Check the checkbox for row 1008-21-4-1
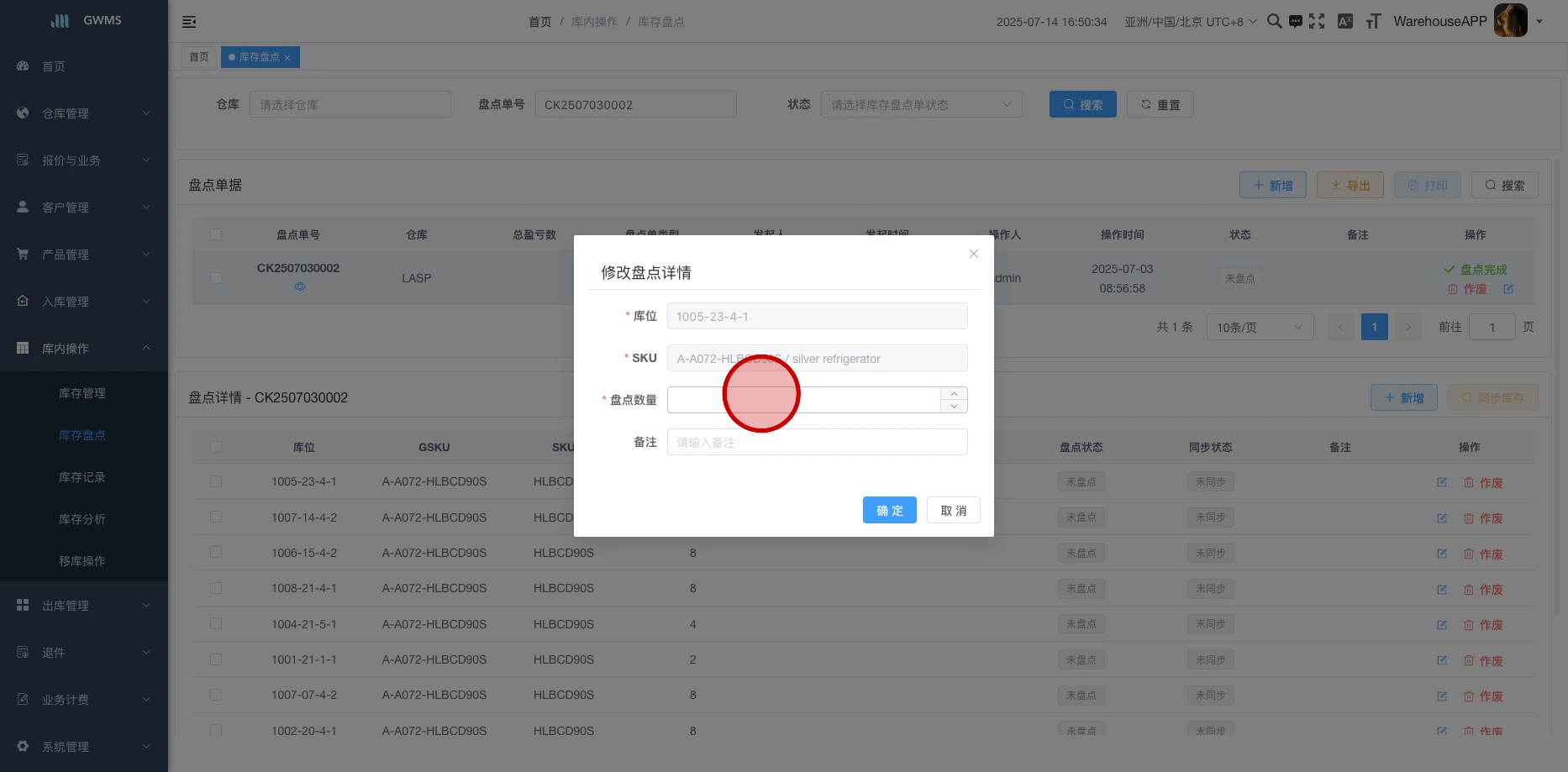 [216, 588]
